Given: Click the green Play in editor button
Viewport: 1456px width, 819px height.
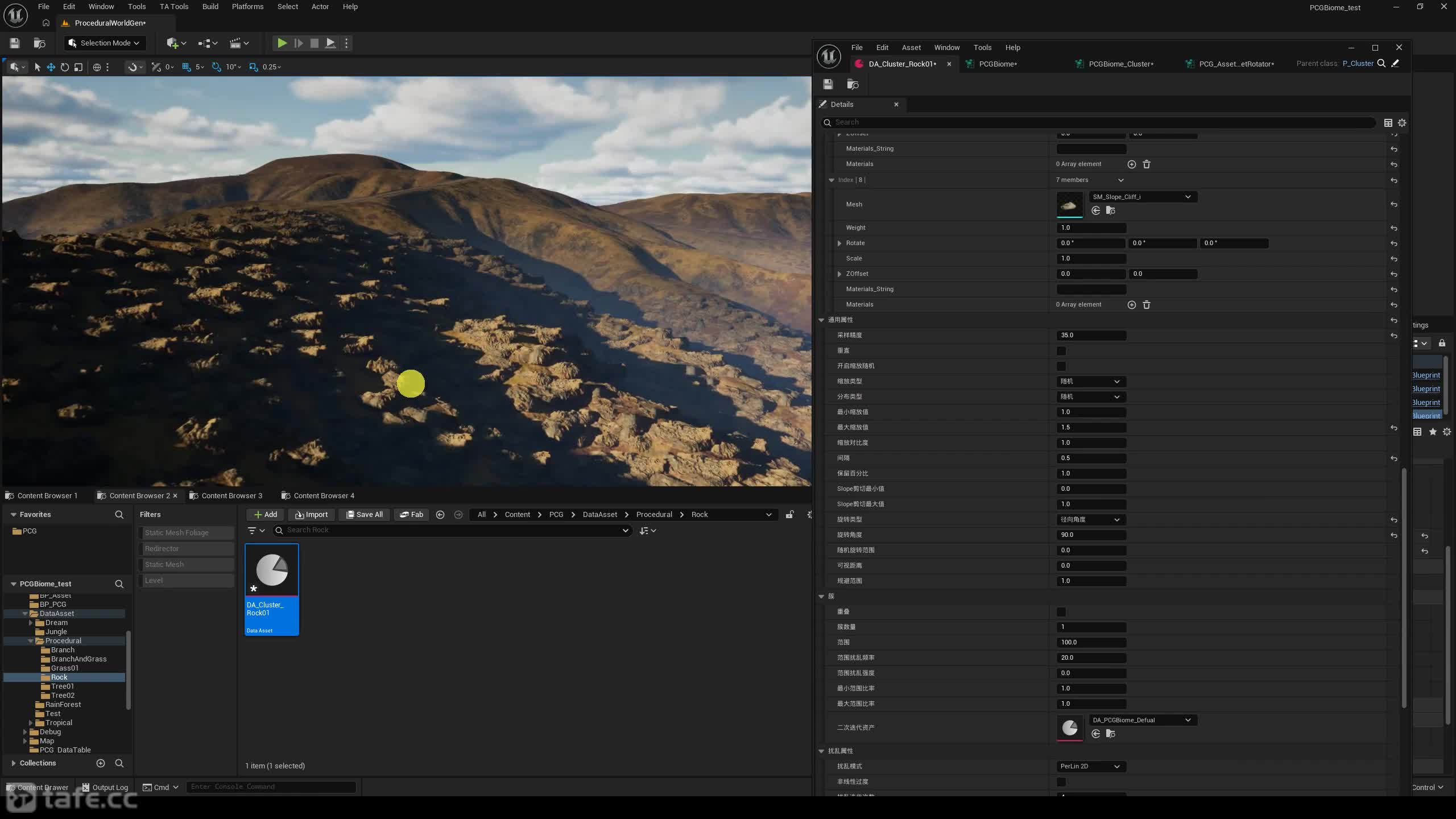Looking at the screenshot, I should tap(282, 43).
